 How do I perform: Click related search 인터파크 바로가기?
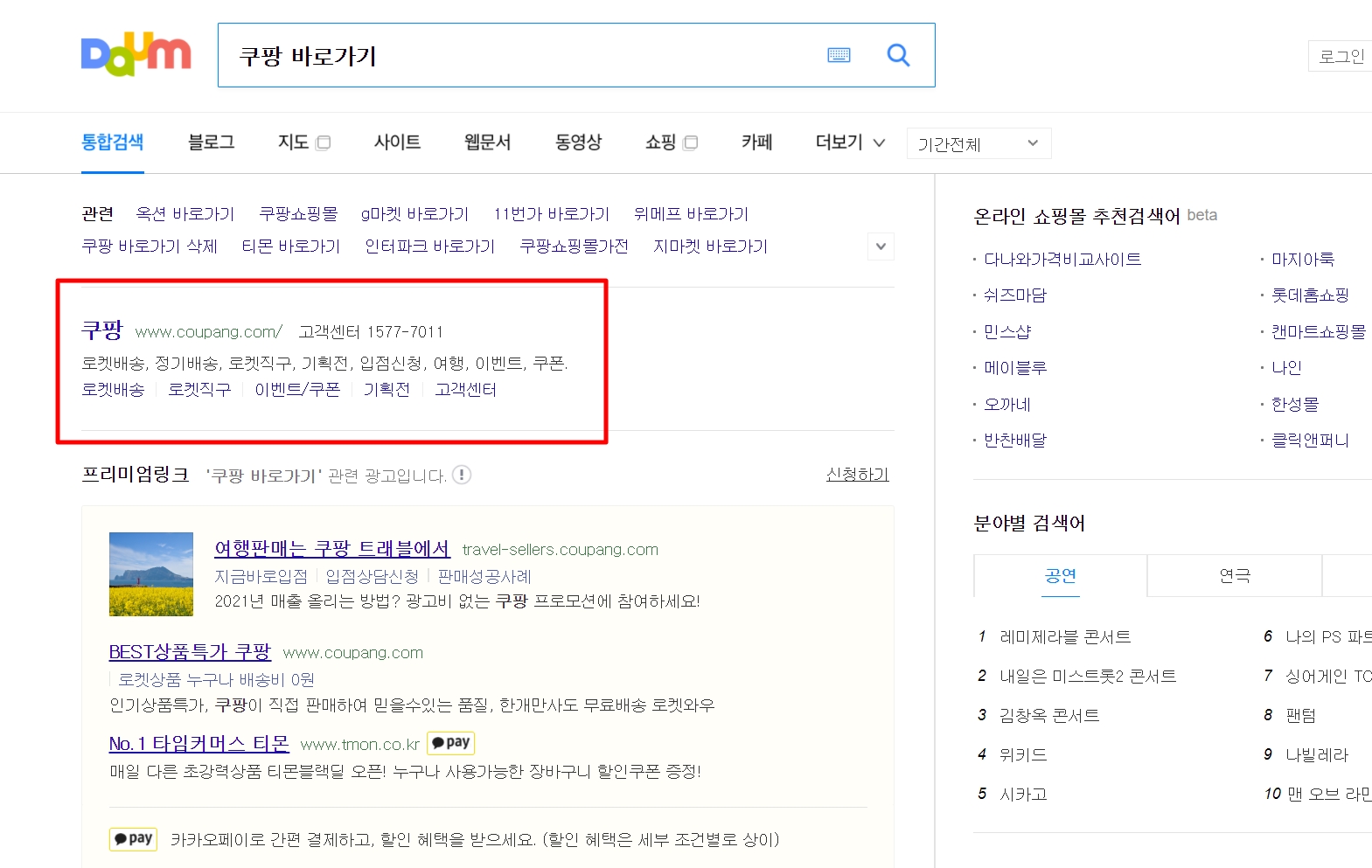[x=429, y=247]
